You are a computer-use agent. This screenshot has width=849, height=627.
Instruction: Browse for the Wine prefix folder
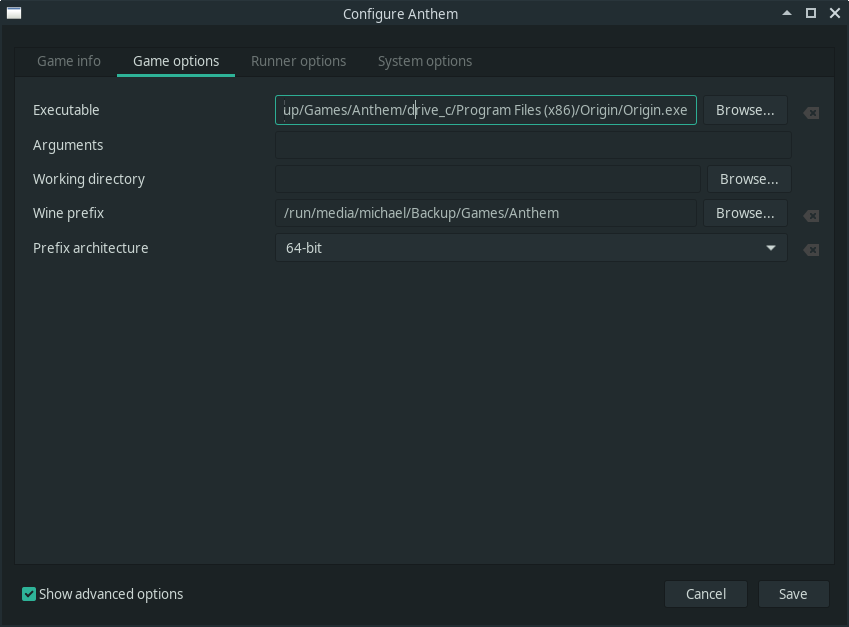tap(745, 213)
